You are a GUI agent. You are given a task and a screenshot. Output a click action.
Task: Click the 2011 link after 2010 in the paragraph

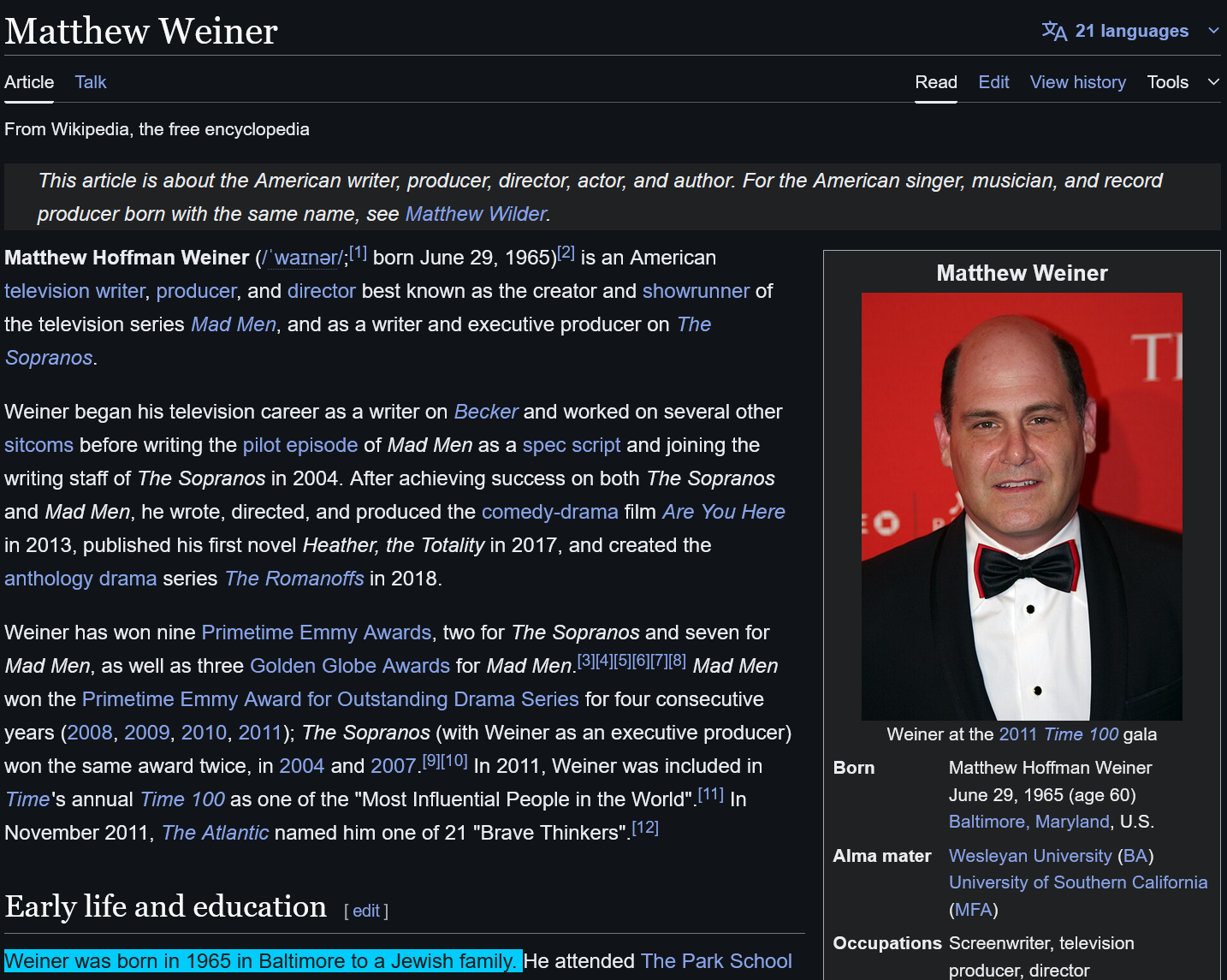[x=260, y=733]
